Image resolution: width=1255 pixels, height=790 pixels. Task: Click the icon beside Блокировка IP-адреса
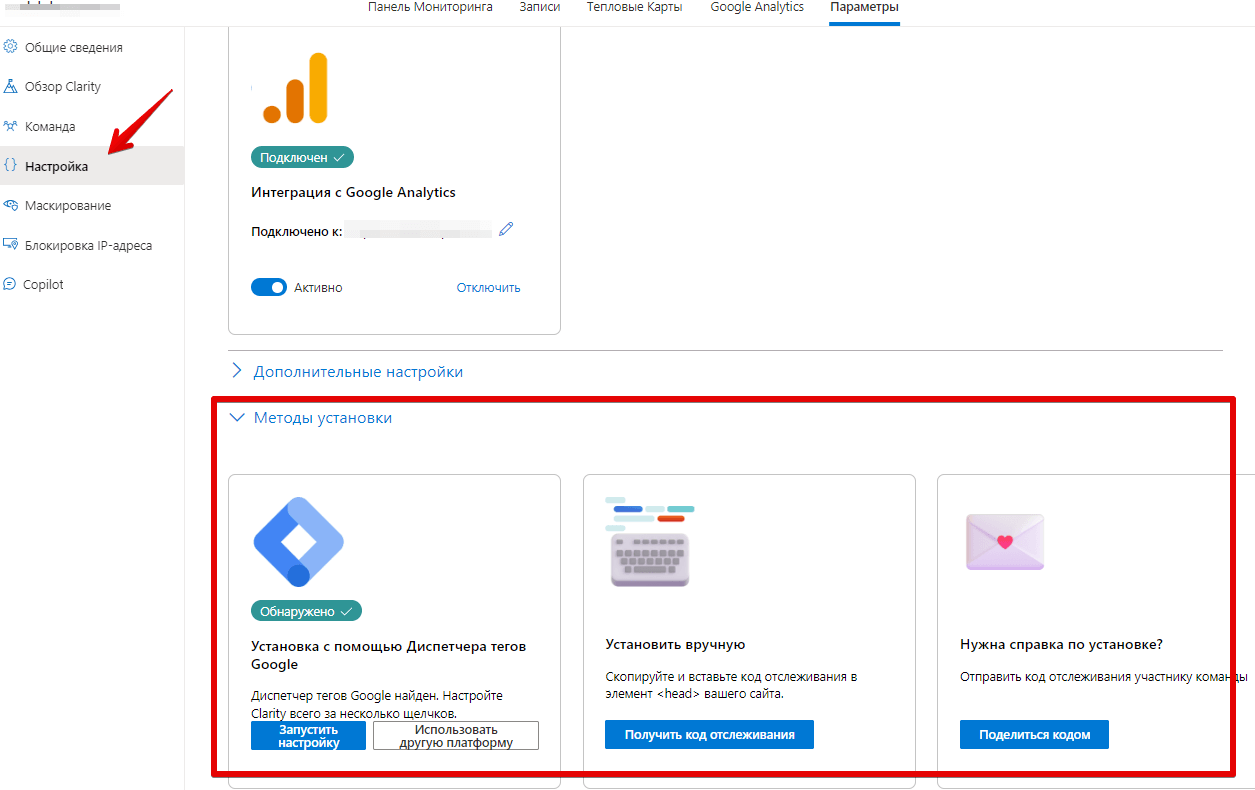[x=10, y=245]
